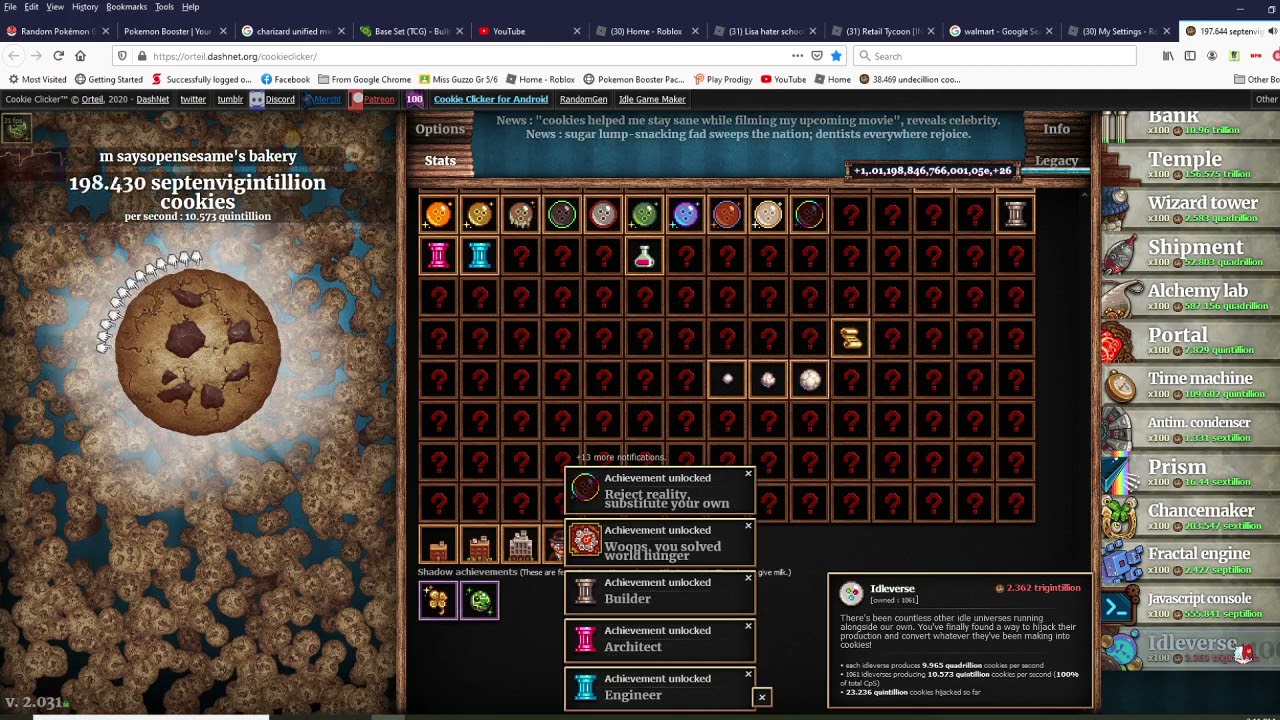Open the File menu
This screenshot has height=720, width=1280.
pyautogui.click(x=10, y=7)
